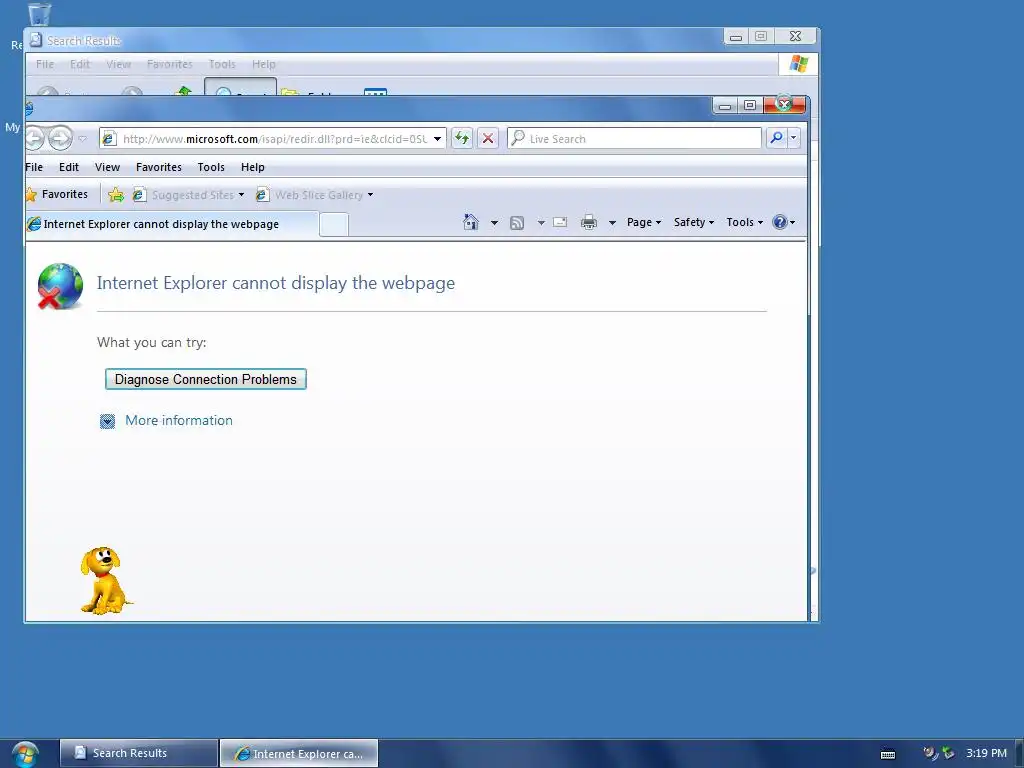Open the Recycle Bin desktop icon

(x=39, y=14)
